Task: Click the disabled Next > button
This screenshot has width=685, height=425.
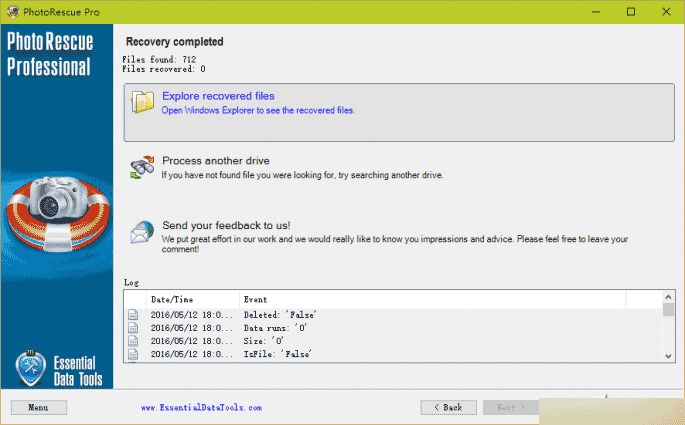Action: [x=511, y=407]
